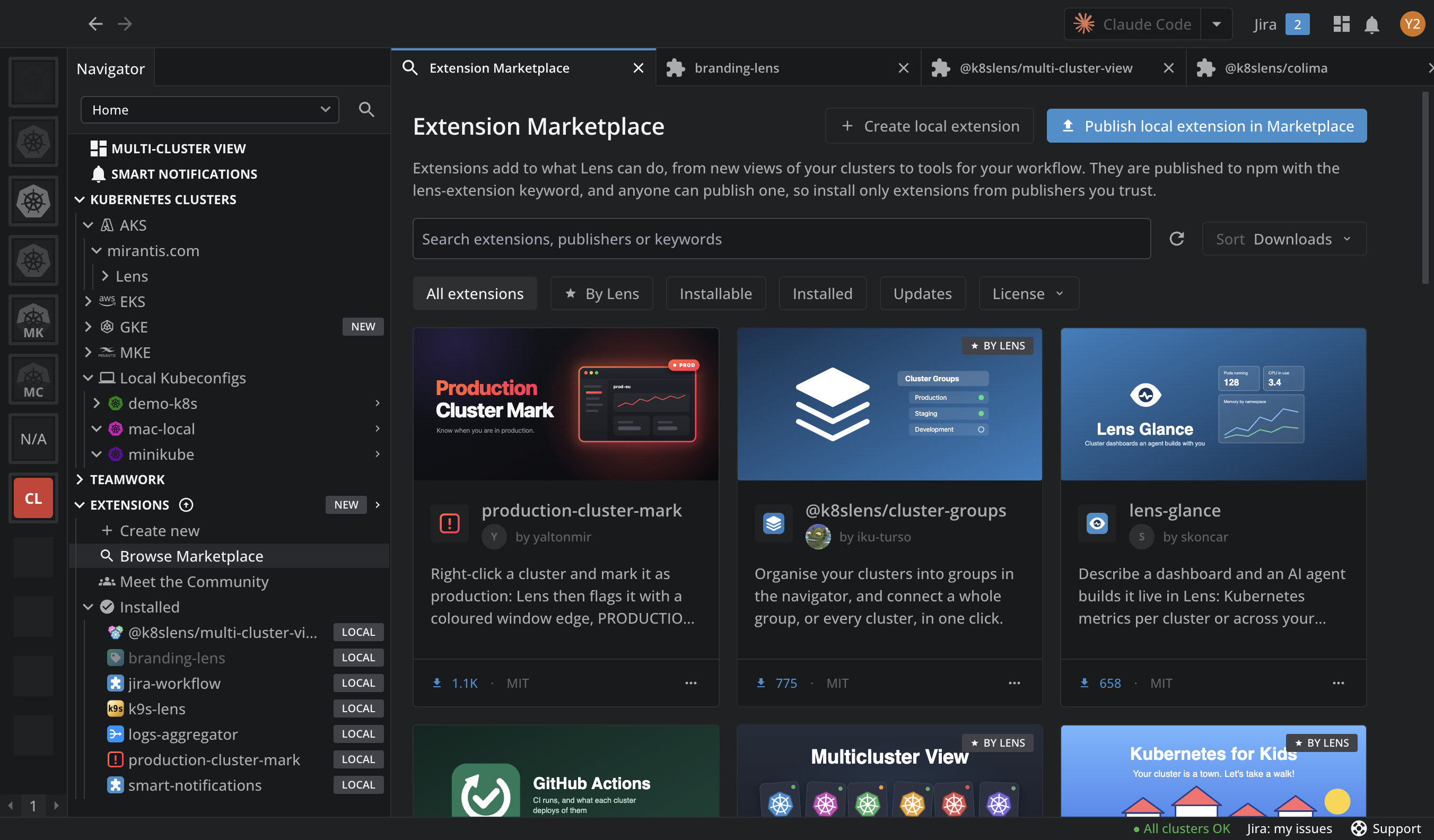This screenshot has height=840, width=1434.
Task: Open notifications bell in top bar
Action: pyautogui.click(x=1371, y=24)
